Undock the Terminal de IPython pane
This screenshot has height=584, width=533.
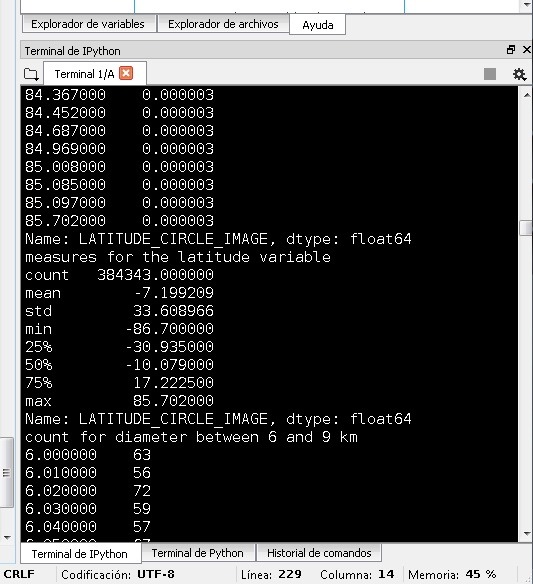[511, 50]
